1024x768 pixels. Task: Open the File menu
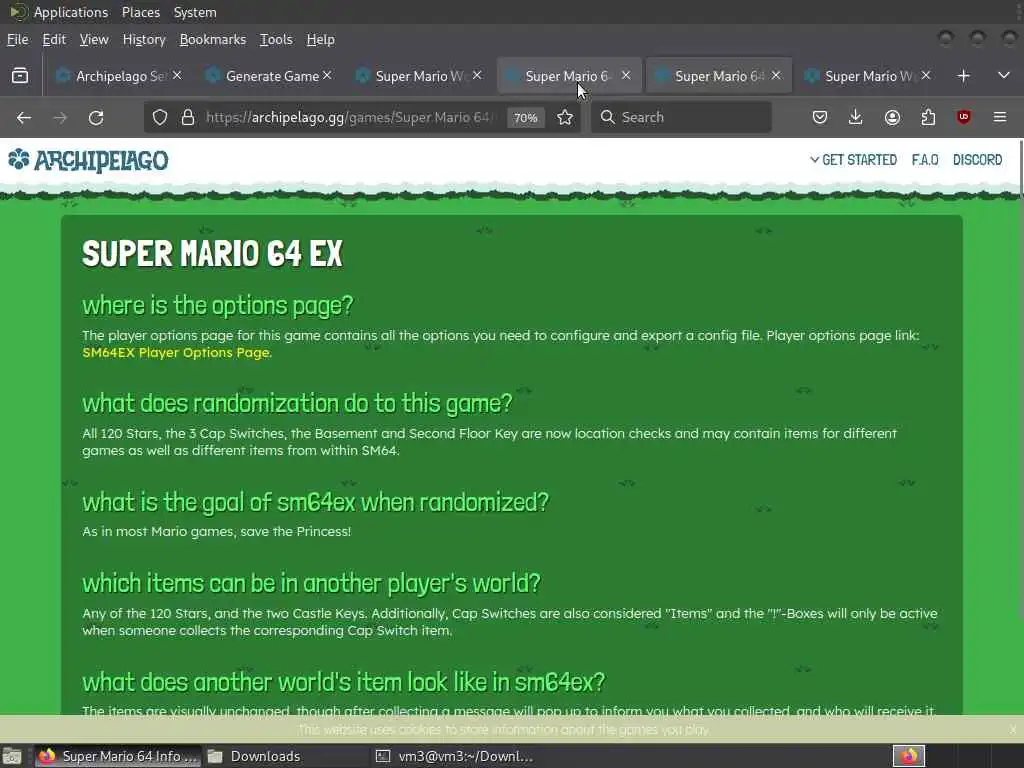click(x=18, y=39)
